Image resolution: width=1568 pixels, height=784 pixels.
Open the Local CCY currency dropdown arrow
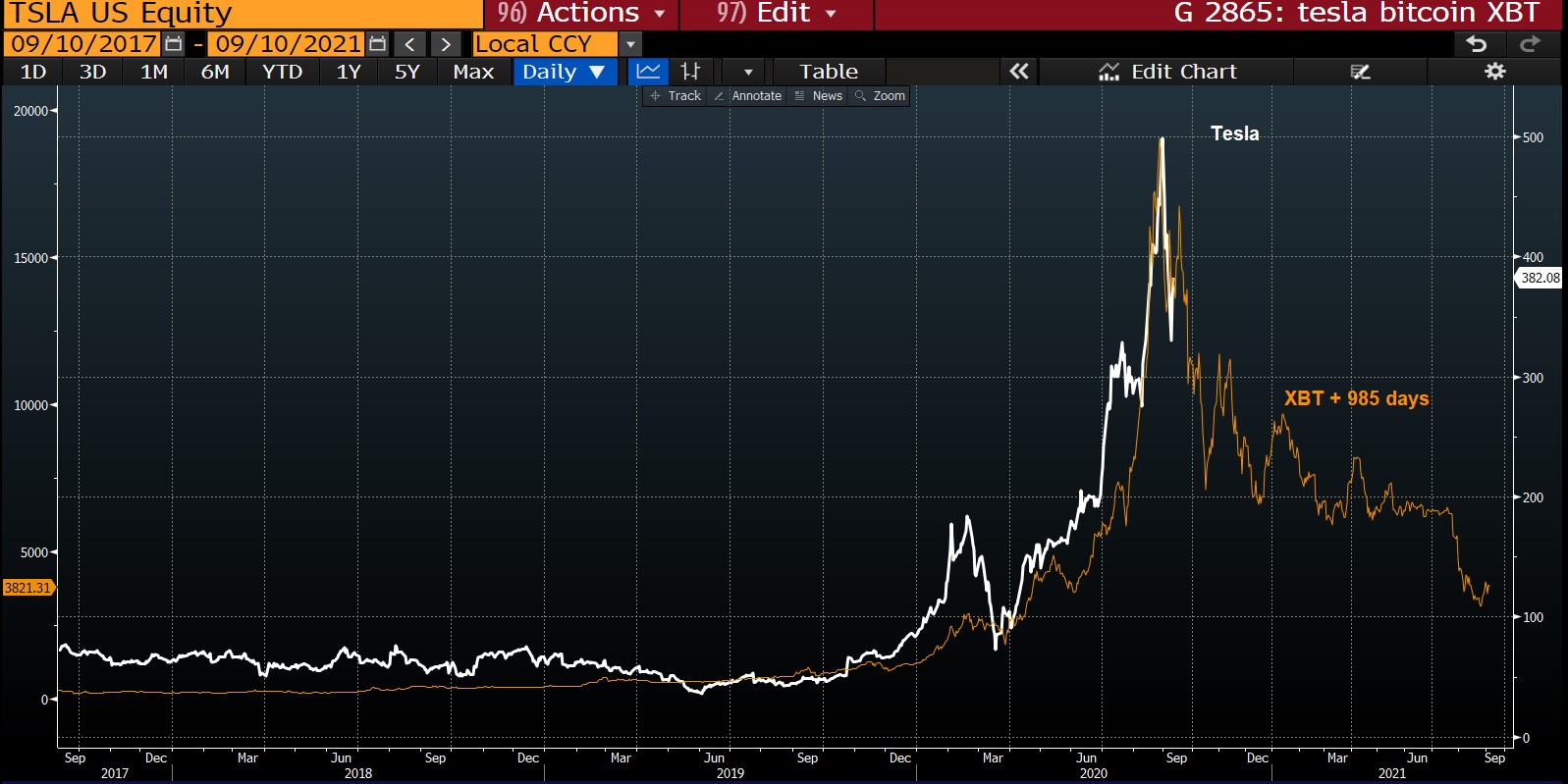pos(630,44)
